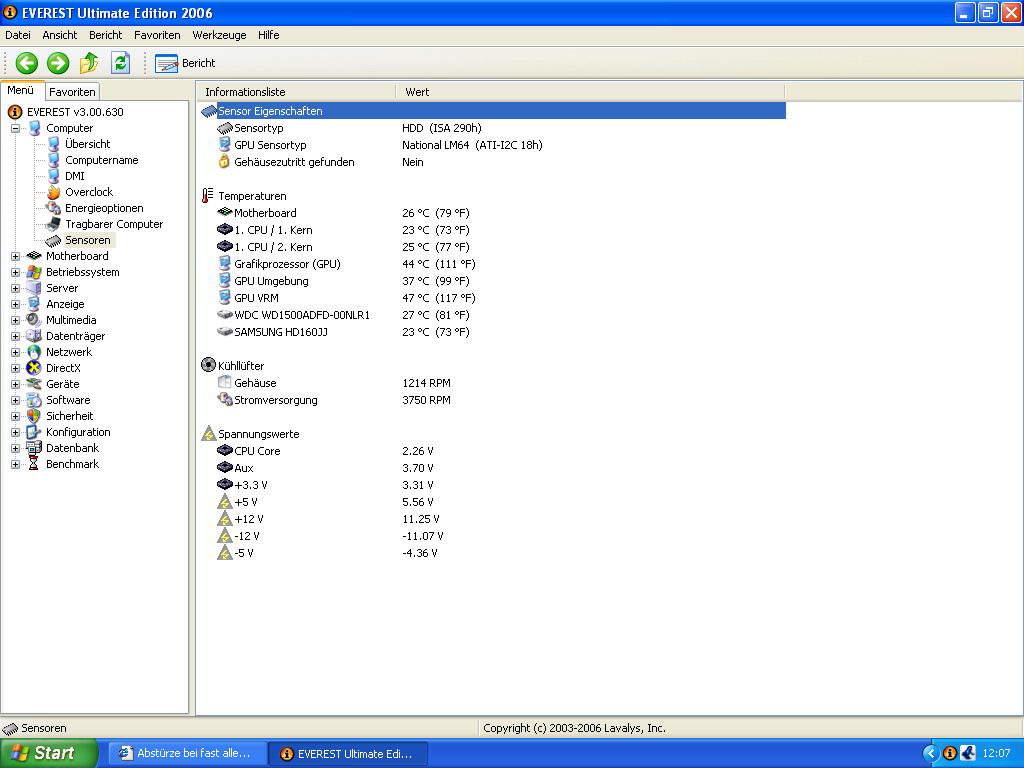
Task: Switch to the Favoriten tab
Action: tap(72, 92)
